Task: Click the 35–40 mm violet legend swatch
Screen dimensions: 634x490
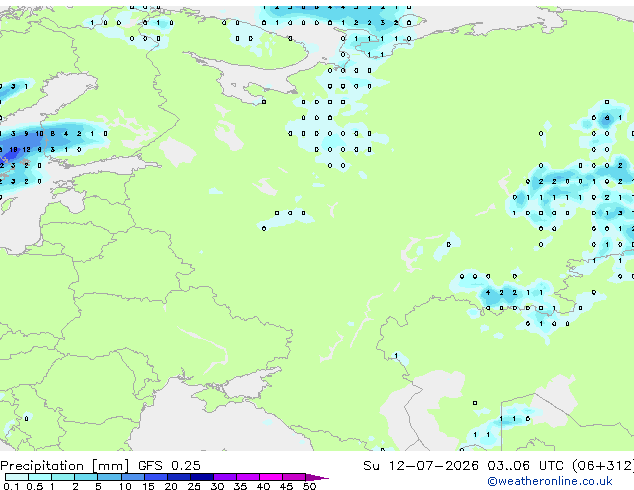Action: [x=247, y=477]
